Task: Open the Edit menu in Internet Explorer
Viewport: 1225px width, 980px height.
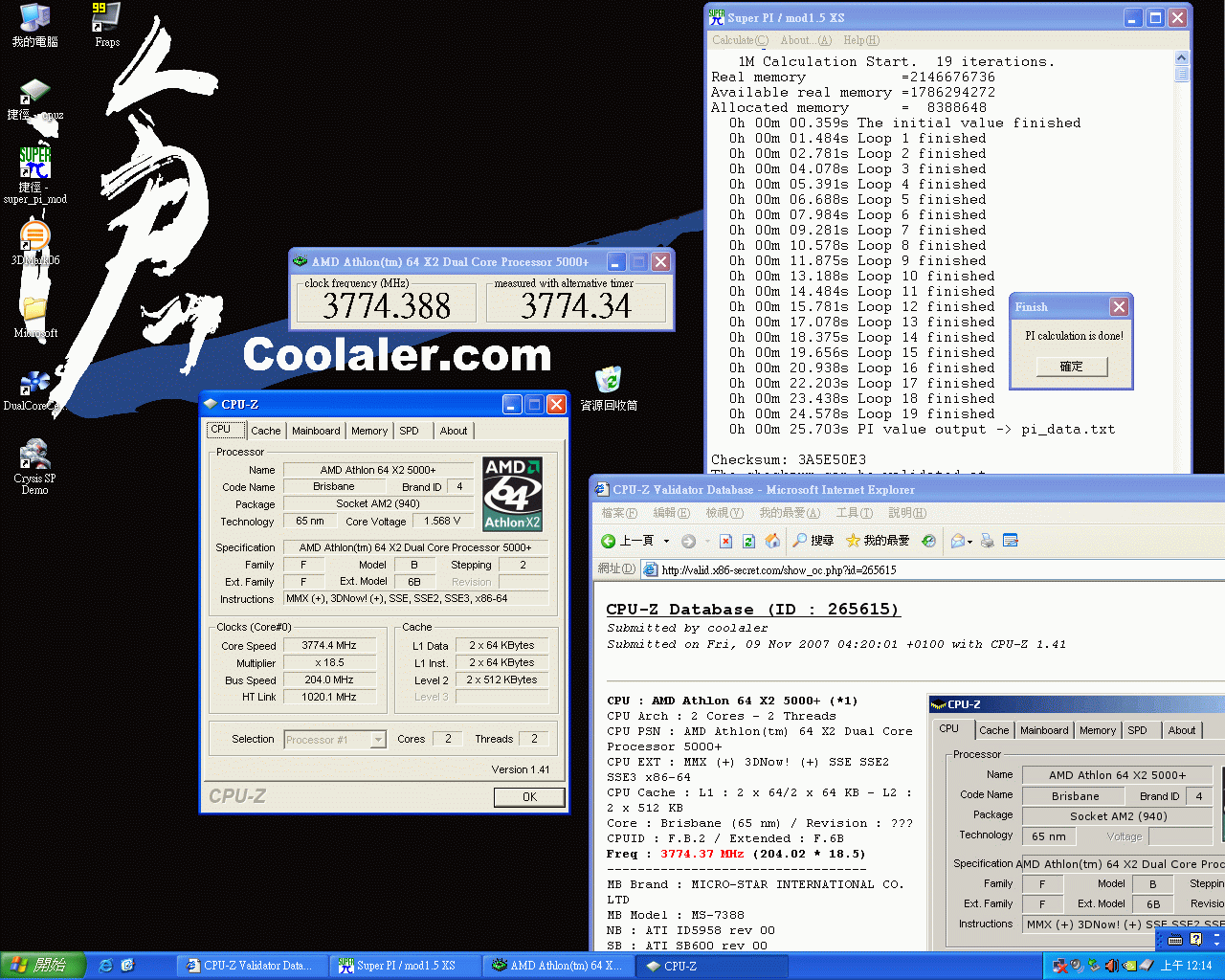Action: (671, 513)
